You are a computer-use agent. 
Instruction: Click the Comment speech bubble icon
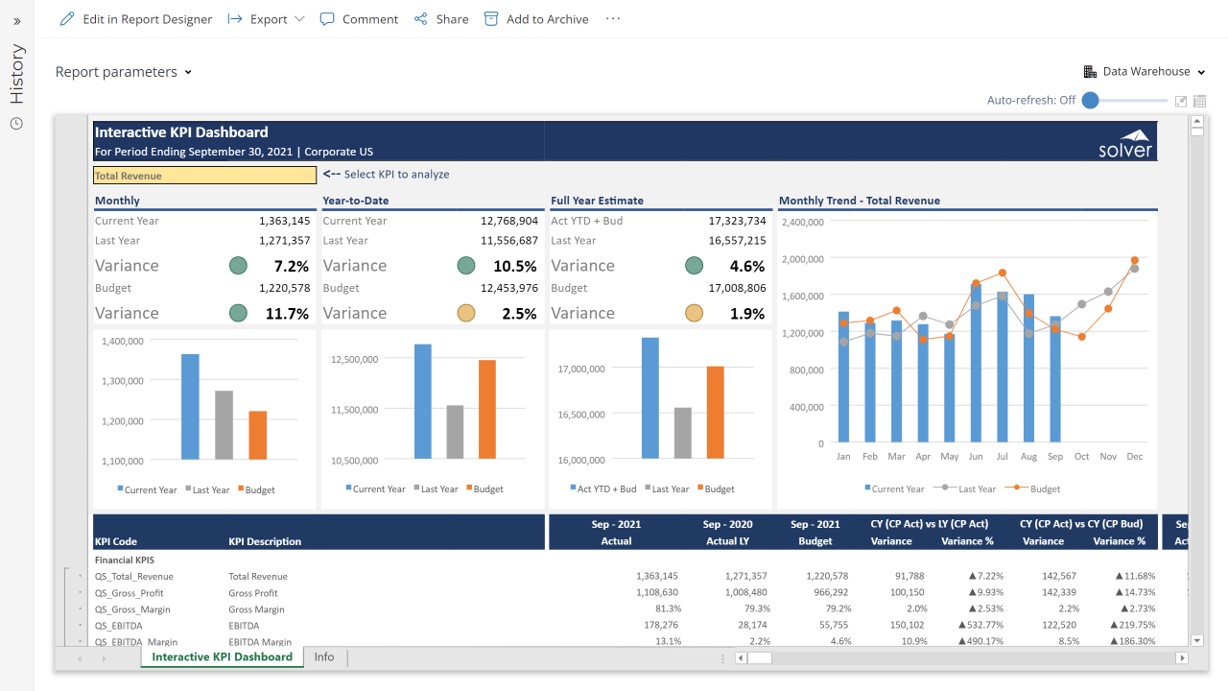tap(327, 19)
